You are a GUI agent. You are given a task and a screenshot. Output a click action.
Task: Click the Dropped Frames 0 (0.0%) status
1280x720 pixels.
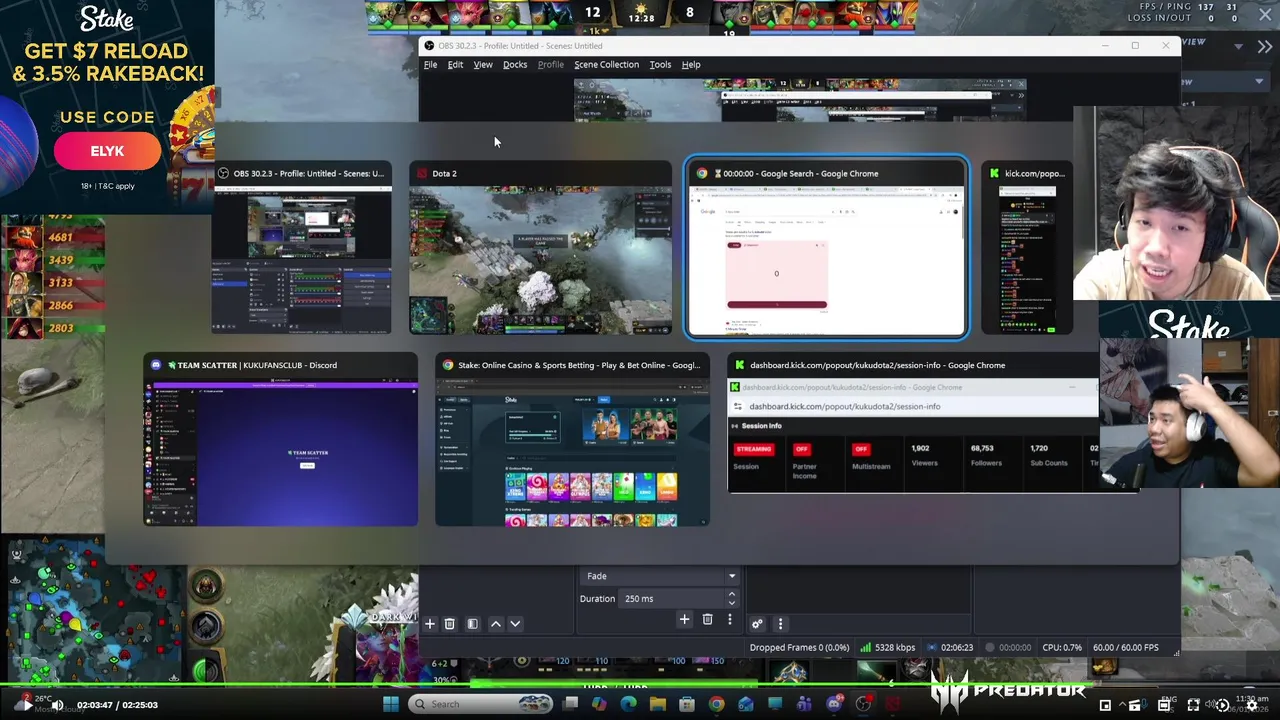click(x=799, y=647)
